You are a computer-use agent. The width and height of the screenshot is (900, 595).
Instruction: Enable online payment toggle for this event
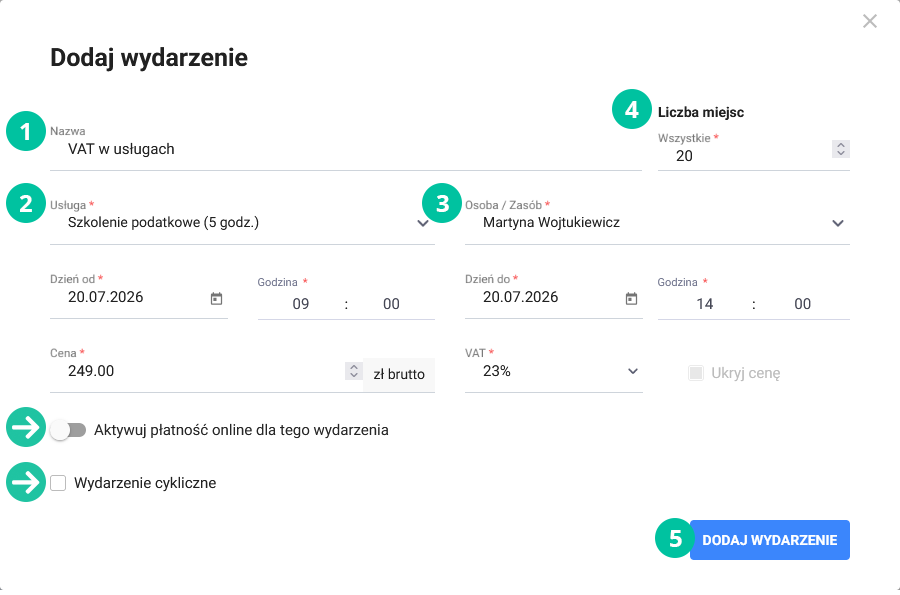click(x=68, y=430)
